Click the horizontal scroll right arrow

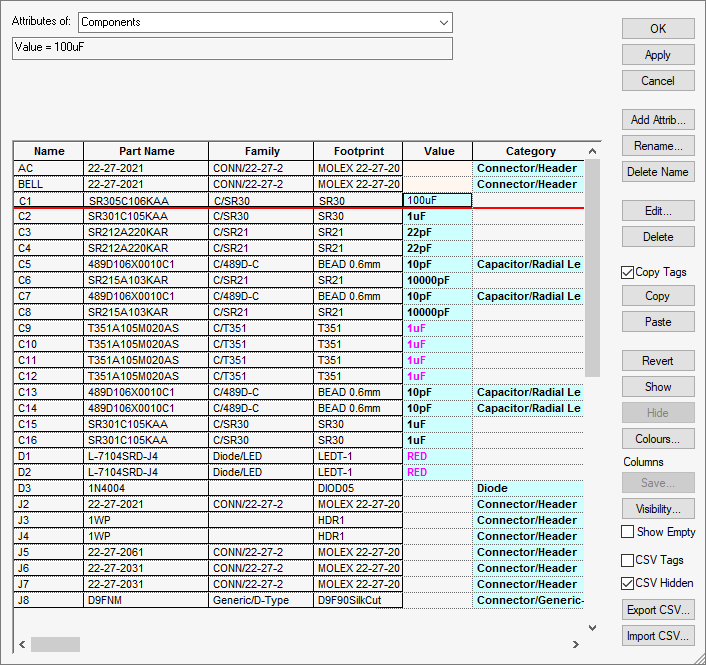575,645
